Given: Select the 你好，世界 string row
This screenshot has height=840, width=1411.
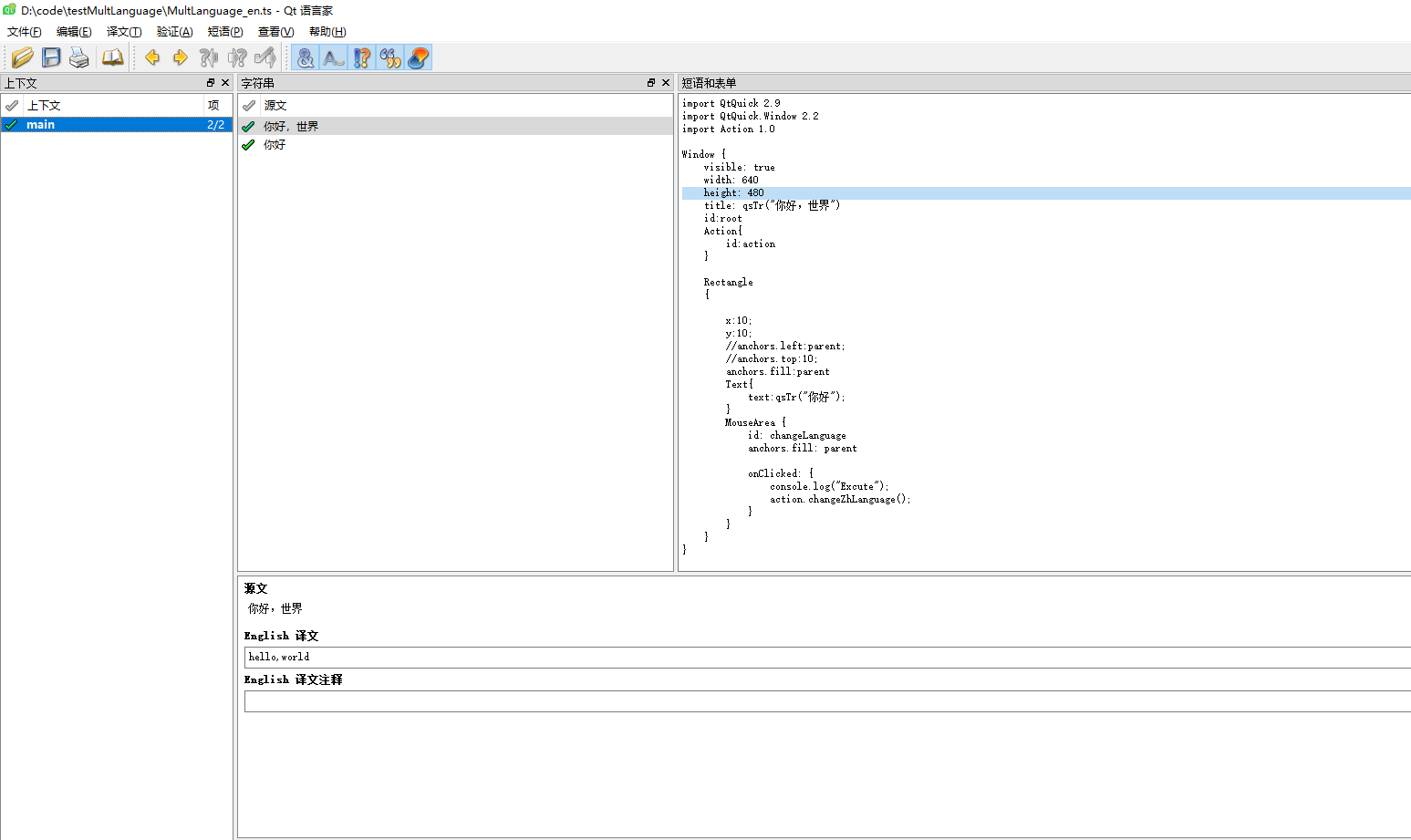Looking at the screenshot, I should [455, 126].
